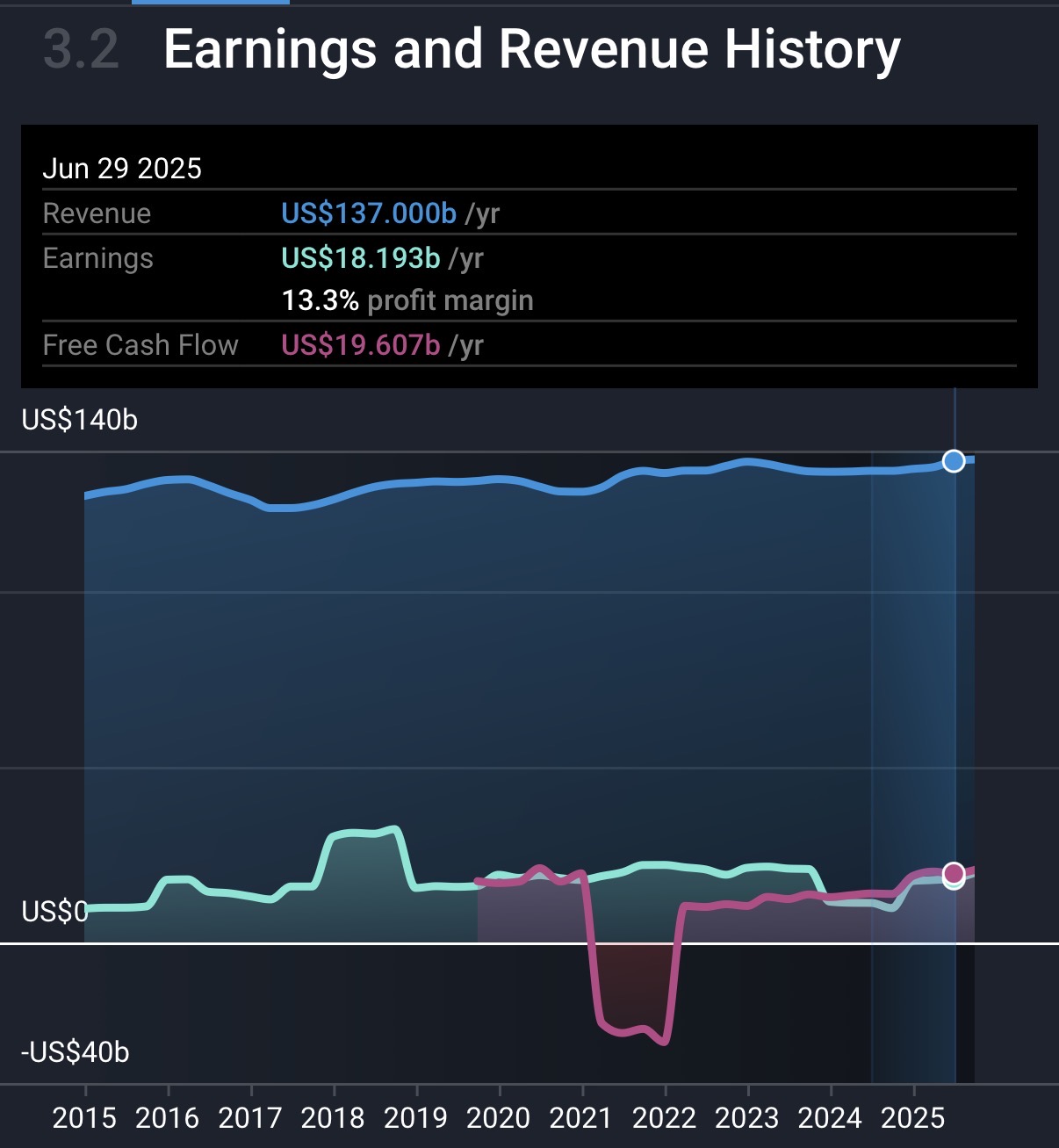
Task: Click the US$18.193b earnings value
Action: 360,258
